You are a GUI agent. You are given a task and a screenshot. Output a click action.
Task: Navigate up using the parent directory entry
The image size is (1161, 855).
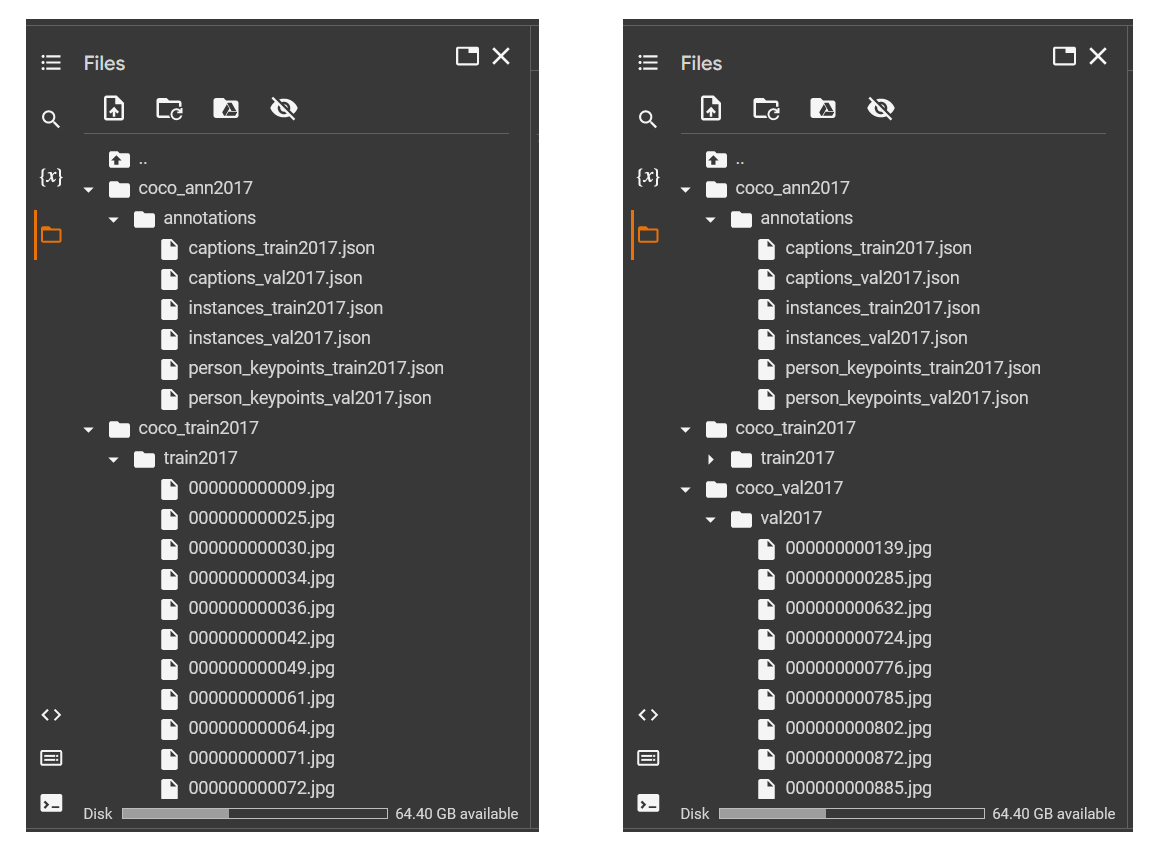click(x=129, y=158)
